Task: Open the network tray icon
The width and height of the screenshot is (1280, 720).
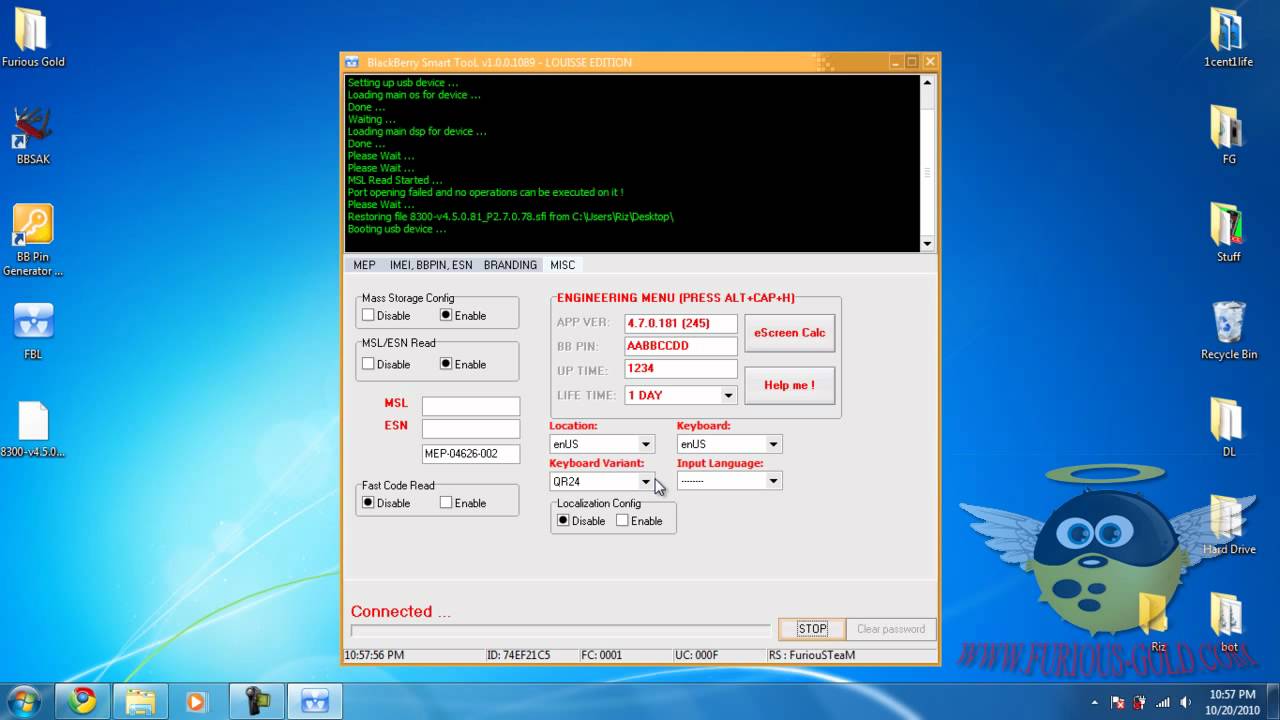Action: (x=1163, y=702)
